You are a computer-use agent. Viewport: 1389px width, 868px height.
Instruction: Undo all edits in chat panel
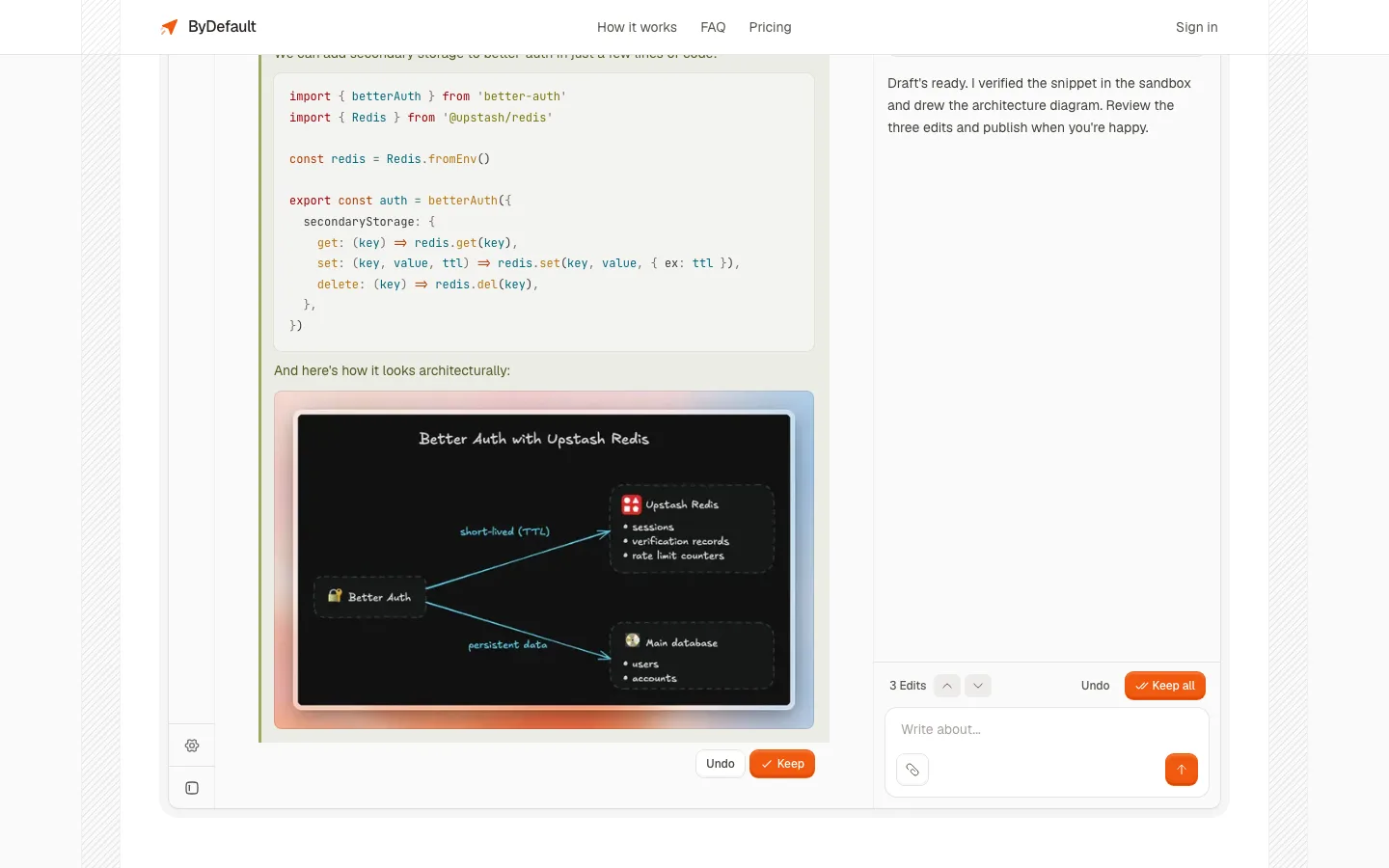coord(1095,686)
